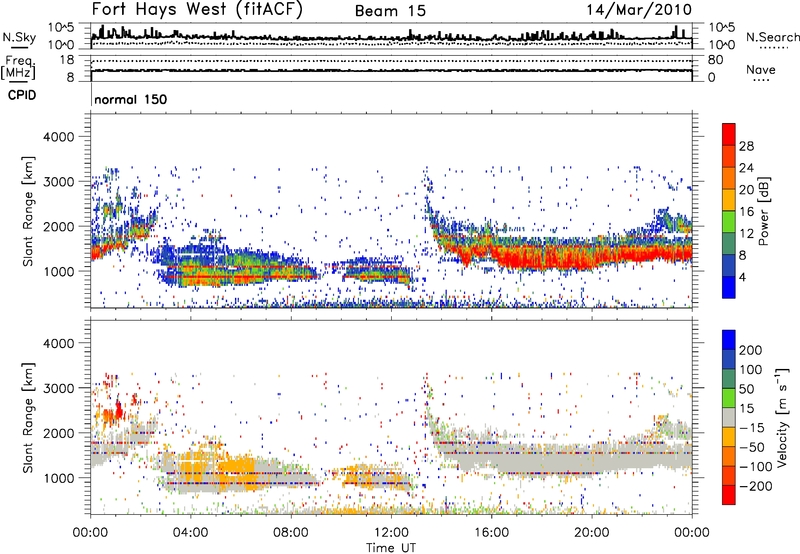Screen dimensions: 800x554
Task: Click the blue top segment of the Velocity color bar
Action: (729, 340)
